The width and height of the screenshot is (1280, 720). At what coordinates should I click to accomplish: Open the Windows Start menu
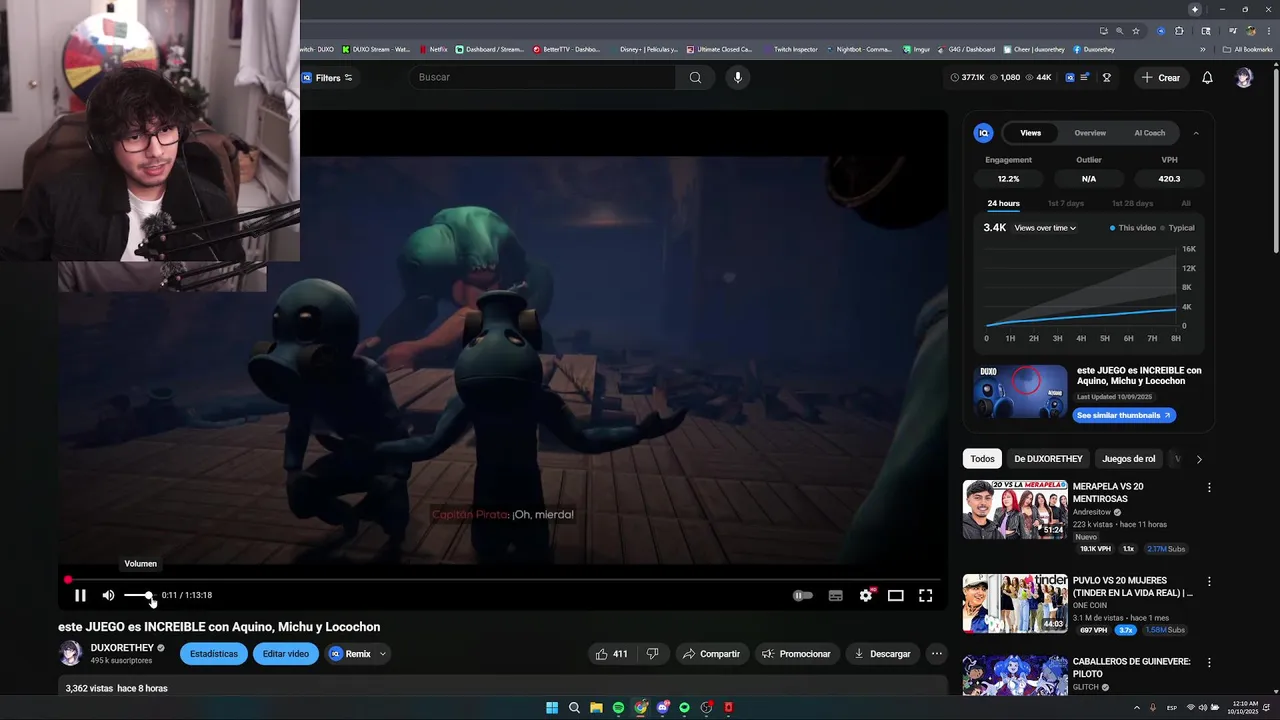[x=552, y=708]
